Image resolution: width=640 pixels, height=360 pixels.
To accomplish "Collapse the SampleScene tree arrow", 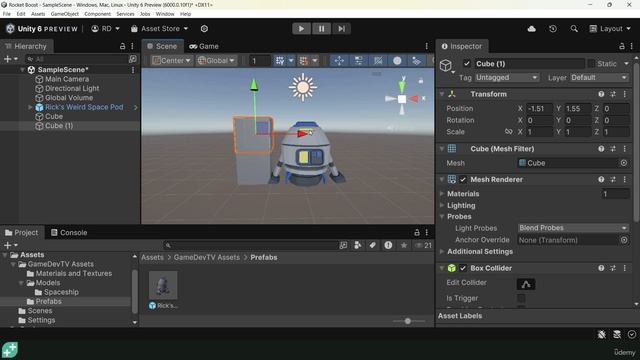I will pyautogui.click(x=22, y=70).
